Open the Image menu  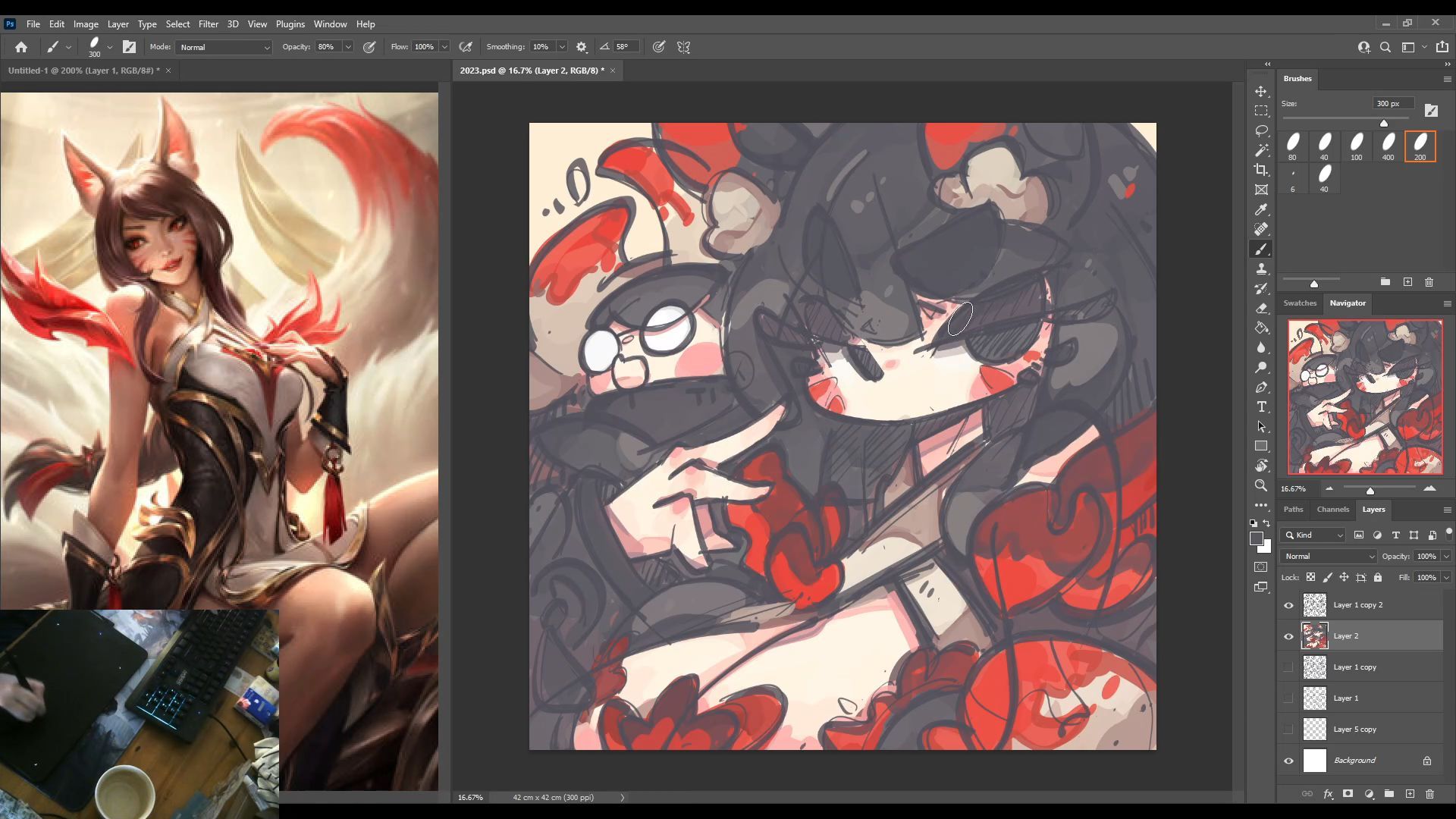(x=86, y=24)
